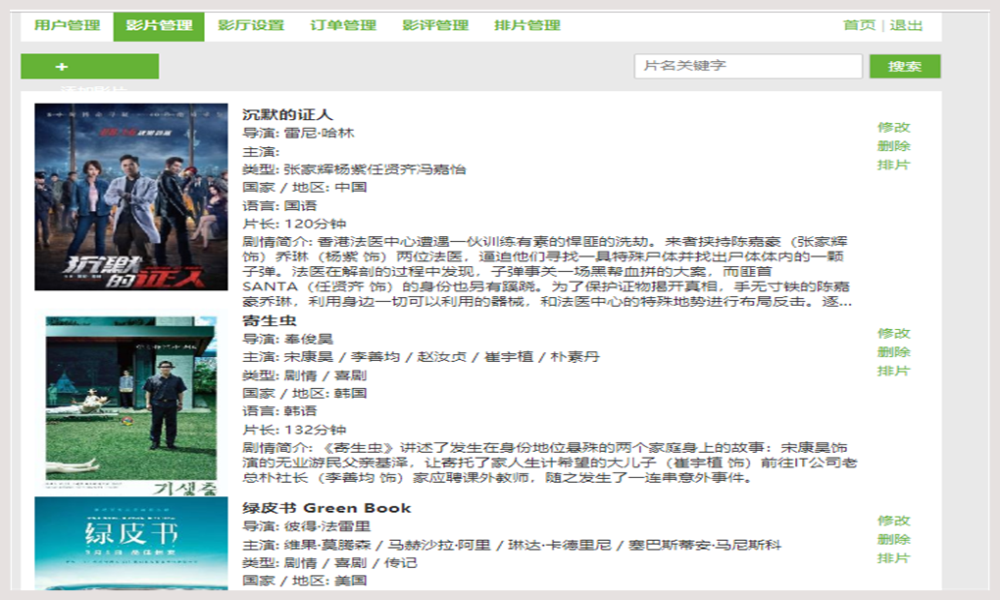Click 修改 for 绿皮书 Green Book
1000x600 pixels.
tap(893, 521)
